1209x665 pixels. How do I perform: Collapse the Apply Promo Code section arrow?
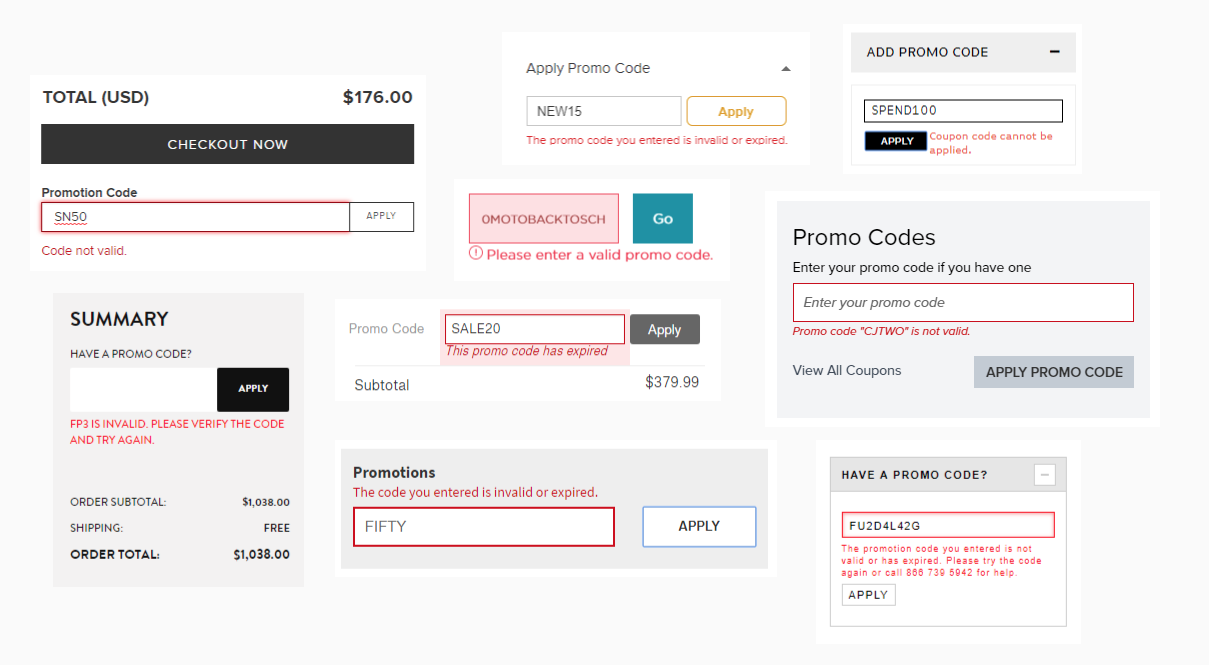click(x=786, y=68)
